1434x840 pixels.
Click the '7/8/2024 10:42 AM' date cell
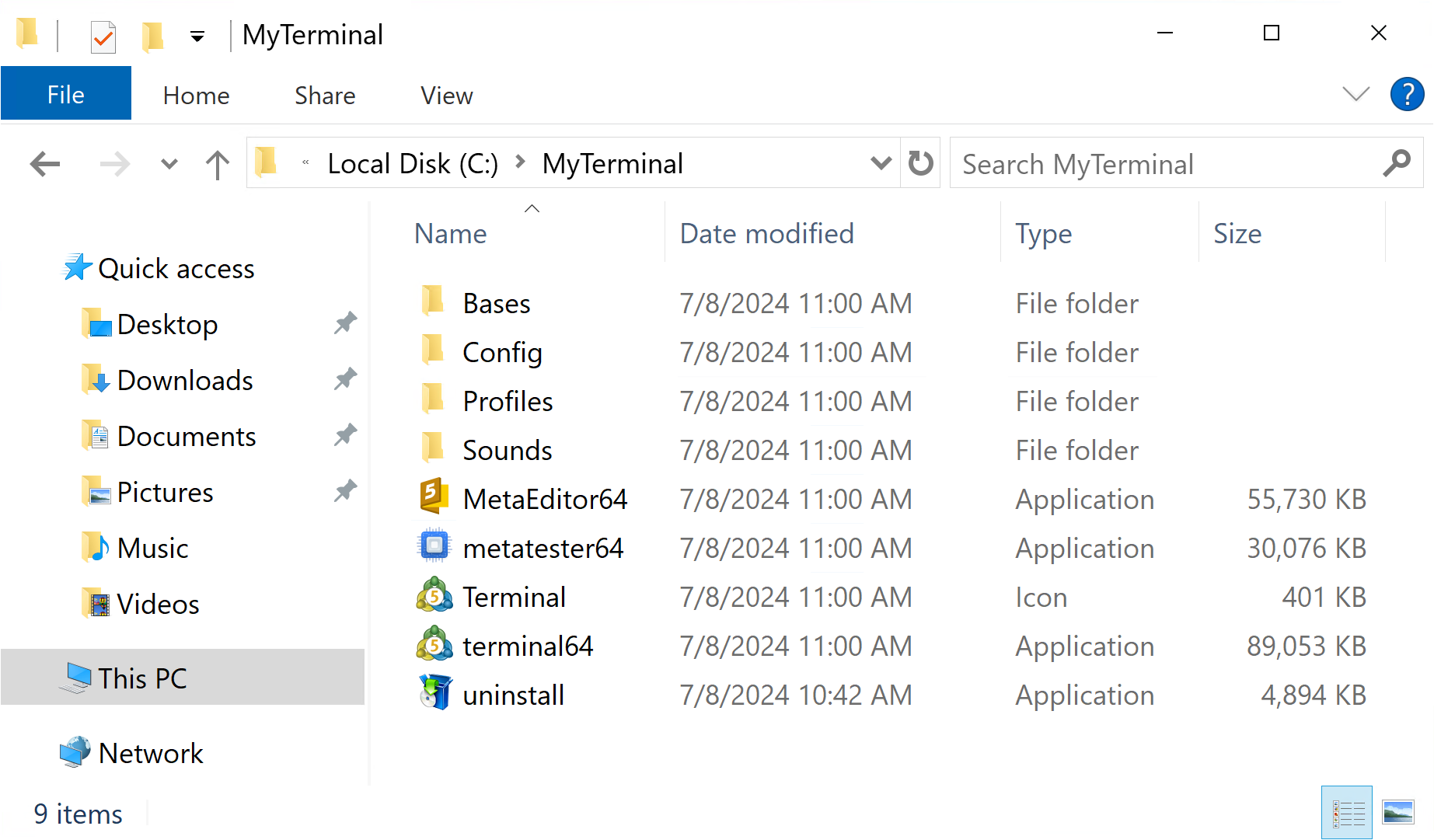pyautogui.click(x=796, y=694)
